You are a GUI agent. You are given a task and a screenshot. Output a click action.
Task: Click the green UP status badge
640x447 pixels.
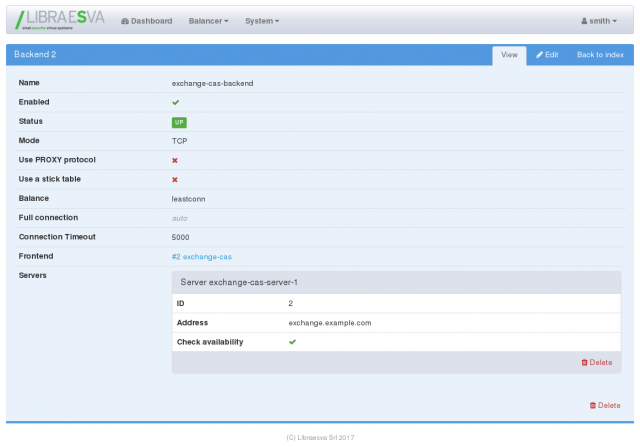(x=179, y=122)
